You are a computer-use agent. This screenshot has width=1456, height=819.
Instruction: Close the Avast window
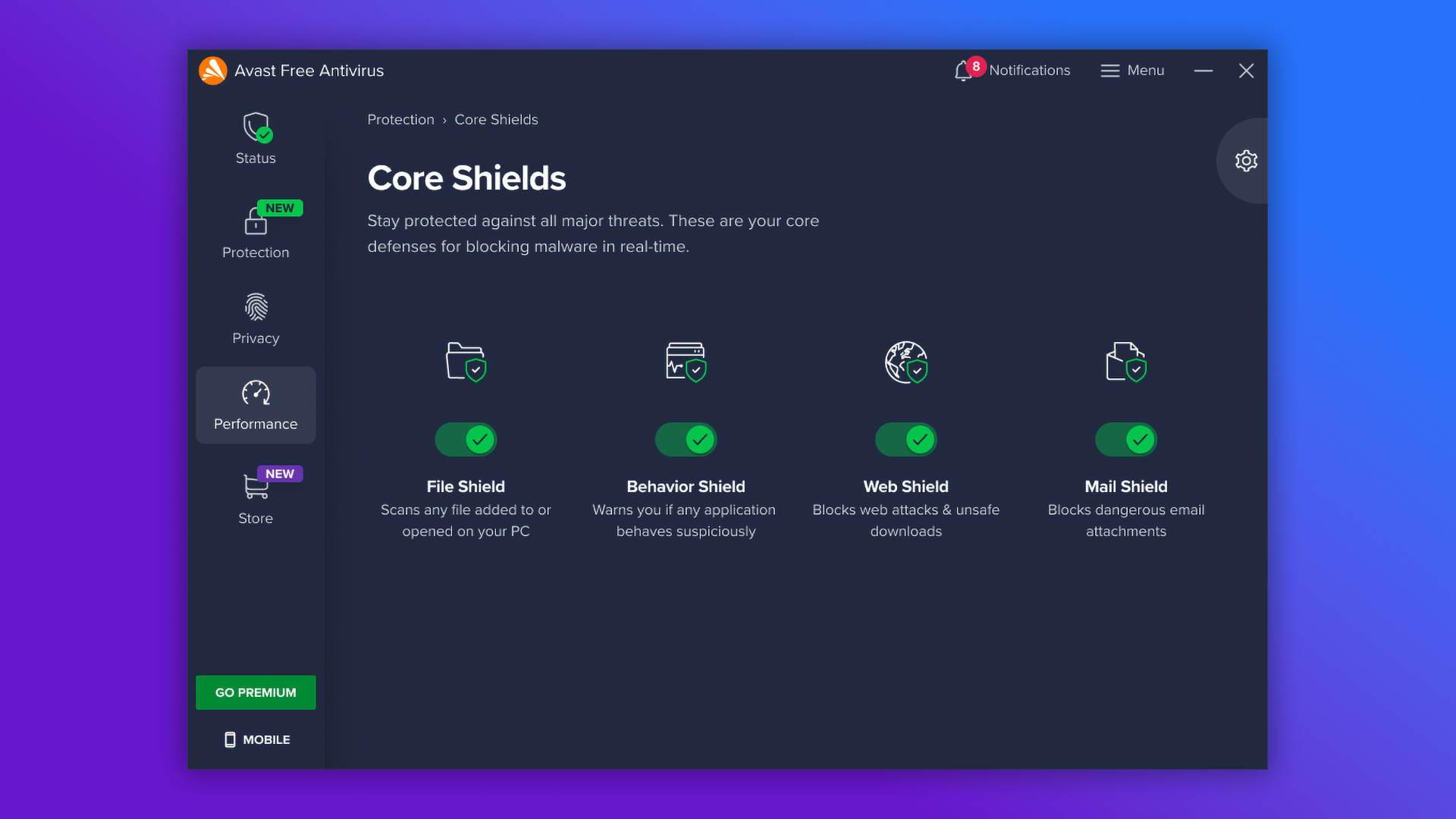click(x=1246, y=71)
